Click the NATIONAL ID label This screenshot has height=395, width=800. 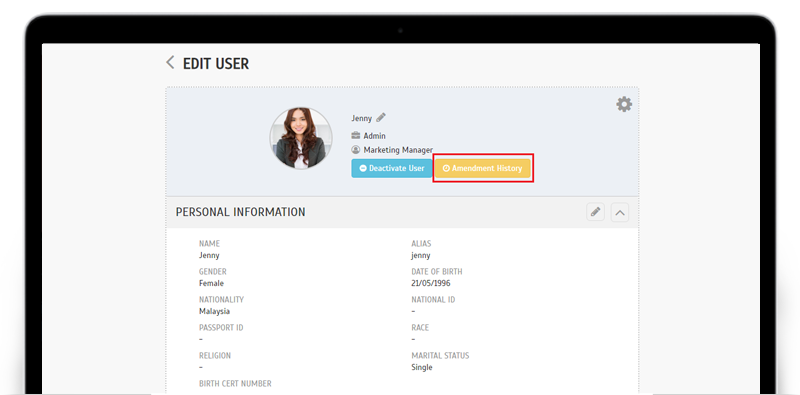tap(433, 300)
